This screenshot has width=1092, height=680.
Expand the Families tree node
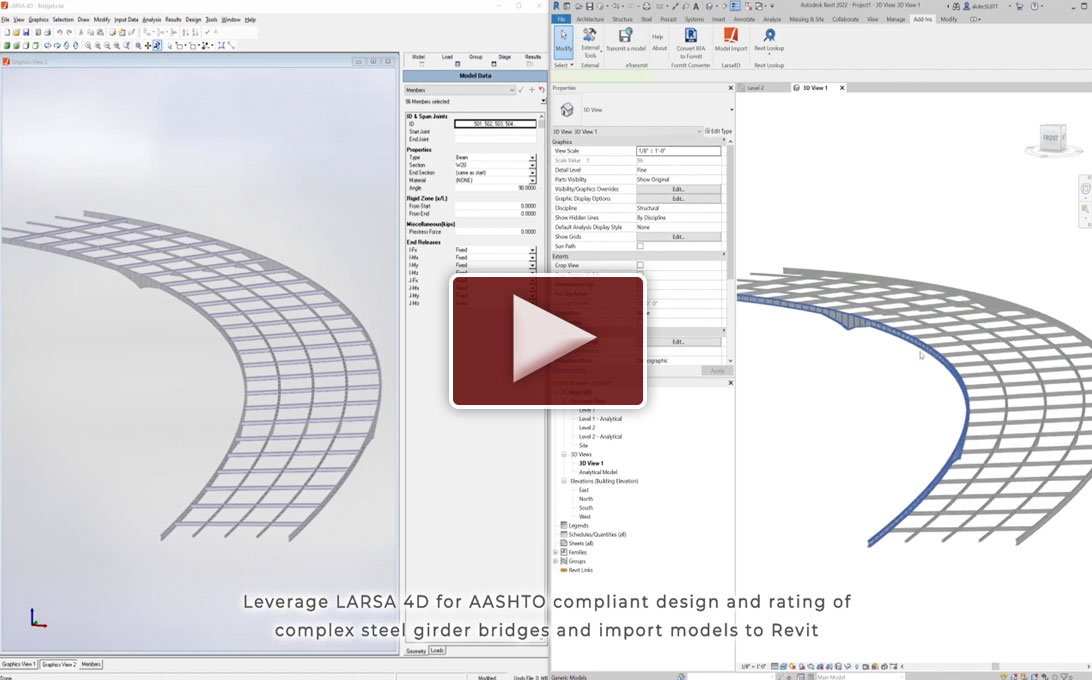(556, 552)
